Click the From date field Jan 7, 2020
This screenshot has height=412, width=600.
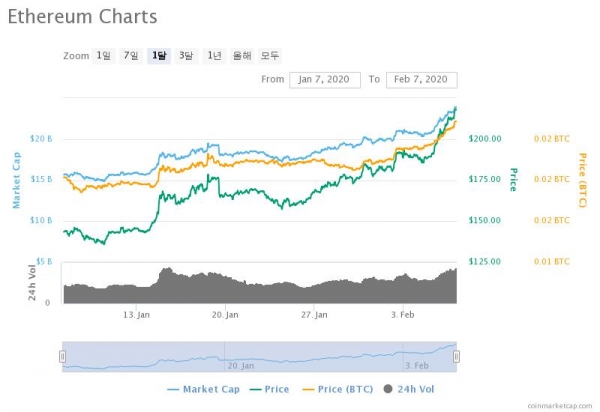[325, 80]
